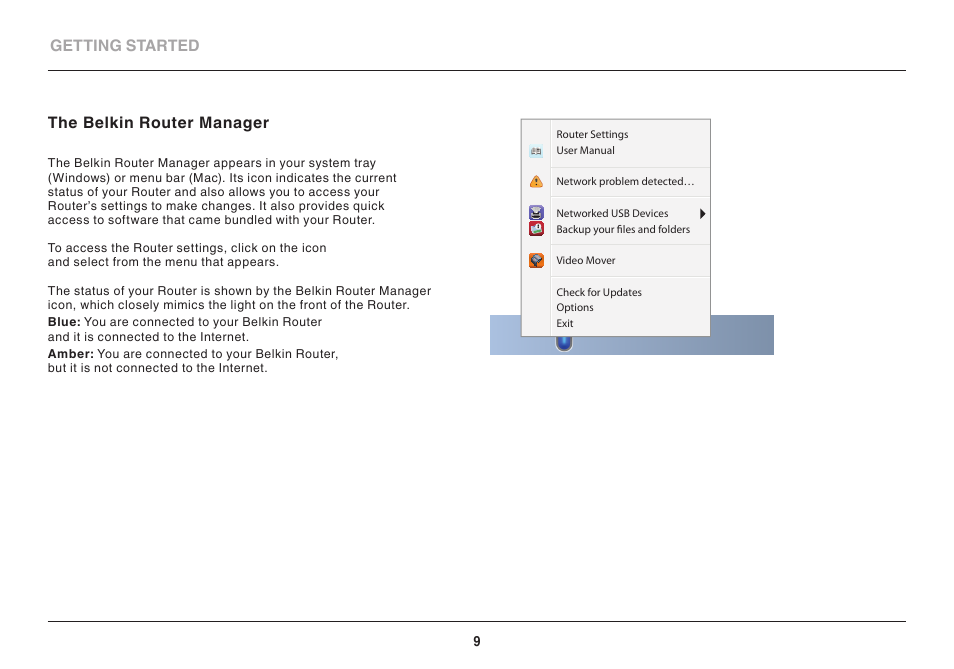Select 'Network problem detected…' entry
954x669 pixels.
[x=625, y=181]
